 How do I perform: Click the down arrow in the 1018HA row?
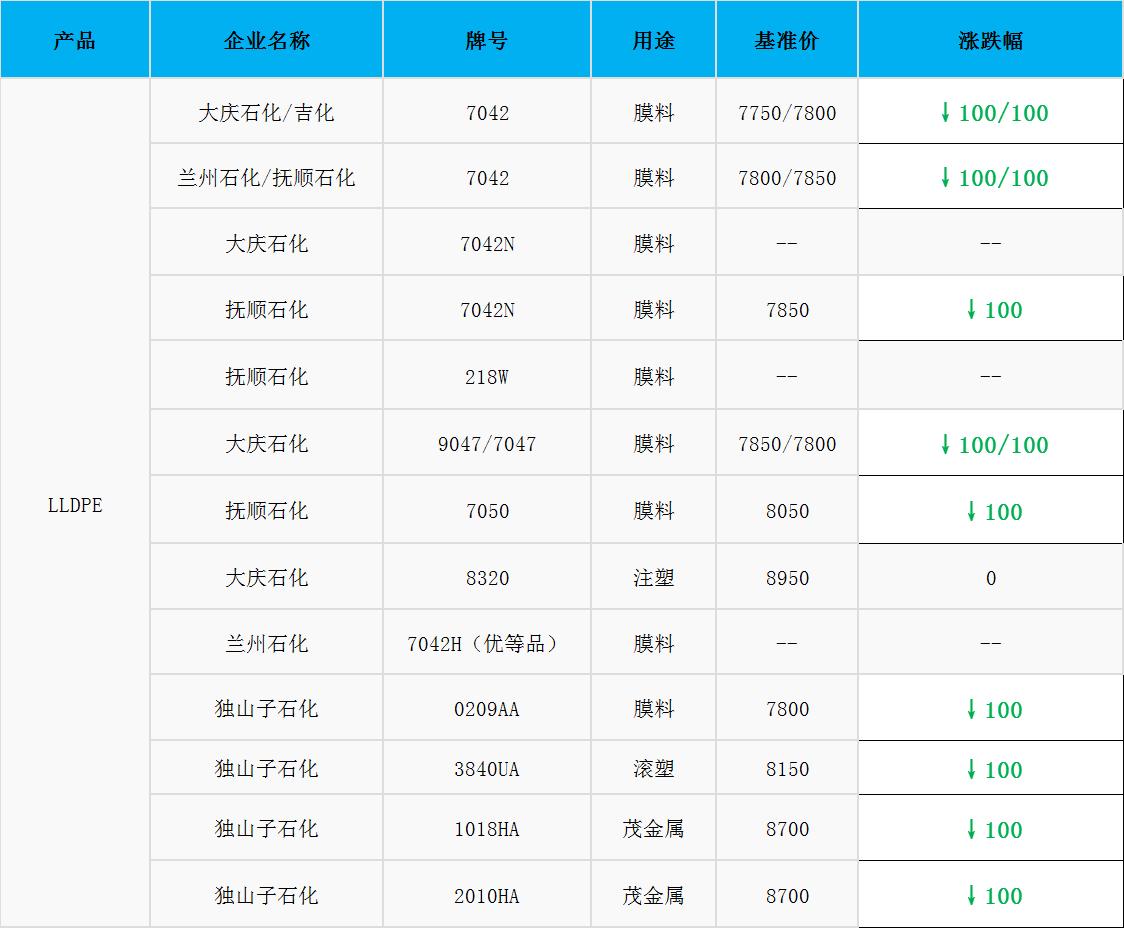(x=970, y=830)
